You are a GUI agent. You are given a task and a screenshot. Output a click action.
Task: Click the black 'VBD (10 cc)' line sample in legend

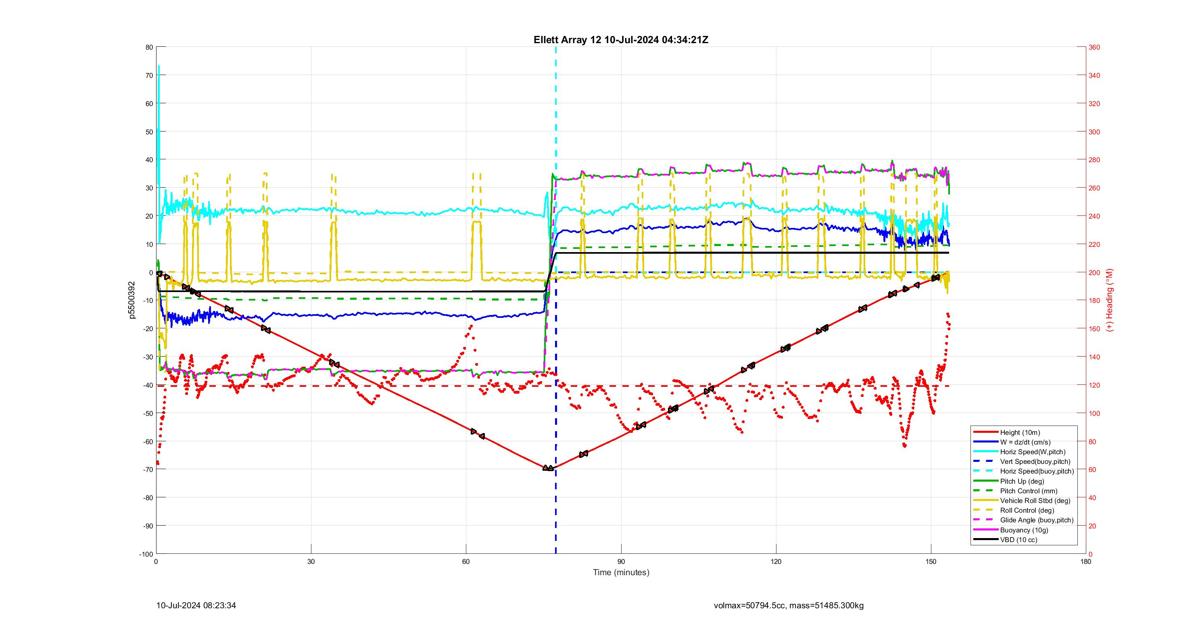tap(985, 539)
